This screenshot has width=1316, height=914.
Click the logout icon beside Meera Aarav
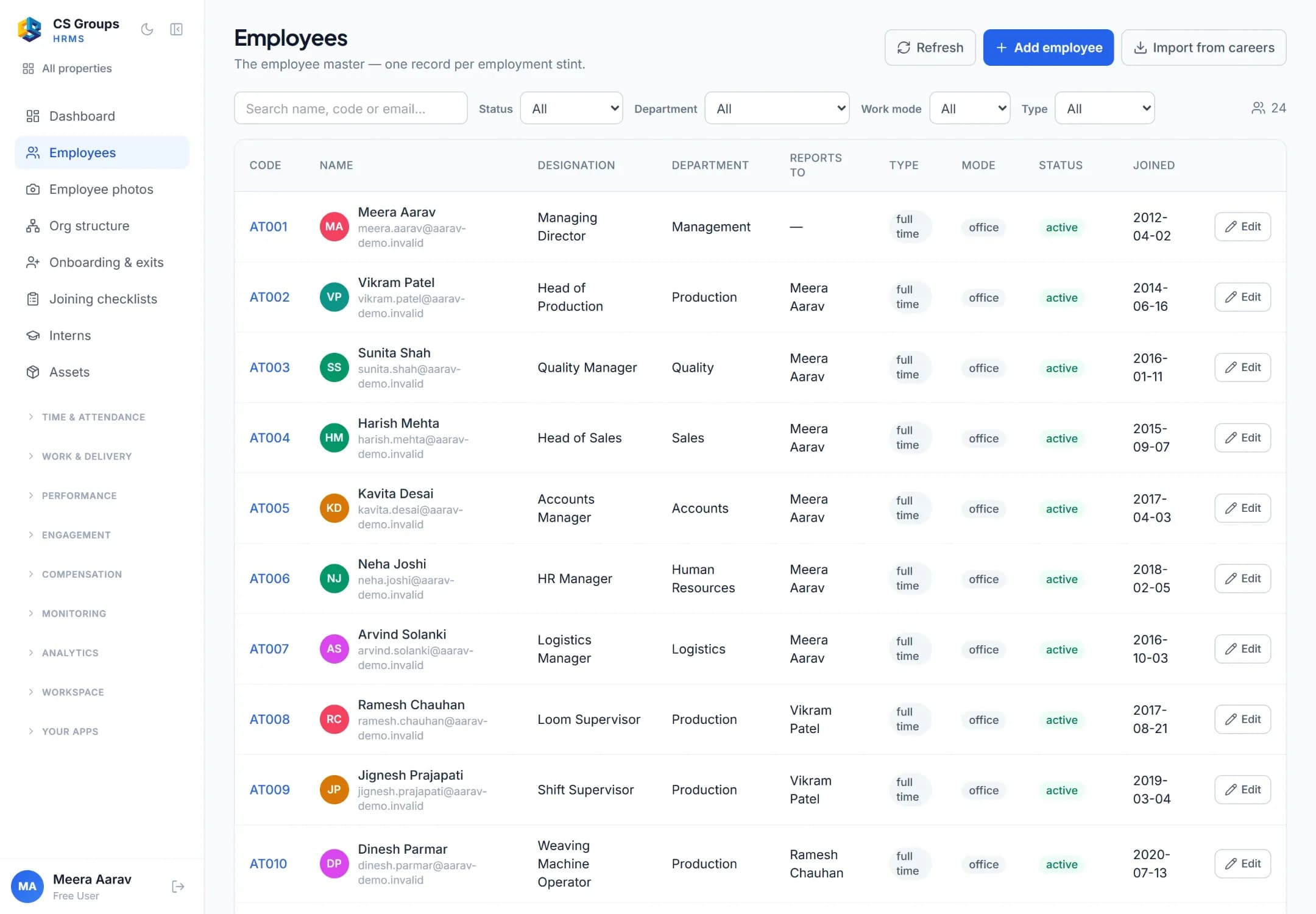pyautogui.click(x=178, y=887)
